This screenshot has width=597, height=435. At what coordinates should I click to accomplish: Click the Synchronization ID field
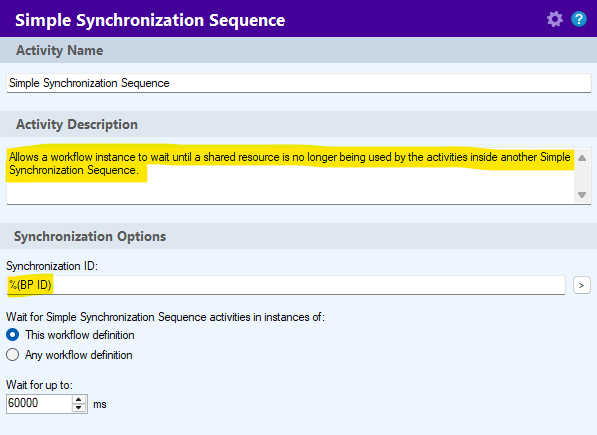pyautogui.click(x=286, y=285)
